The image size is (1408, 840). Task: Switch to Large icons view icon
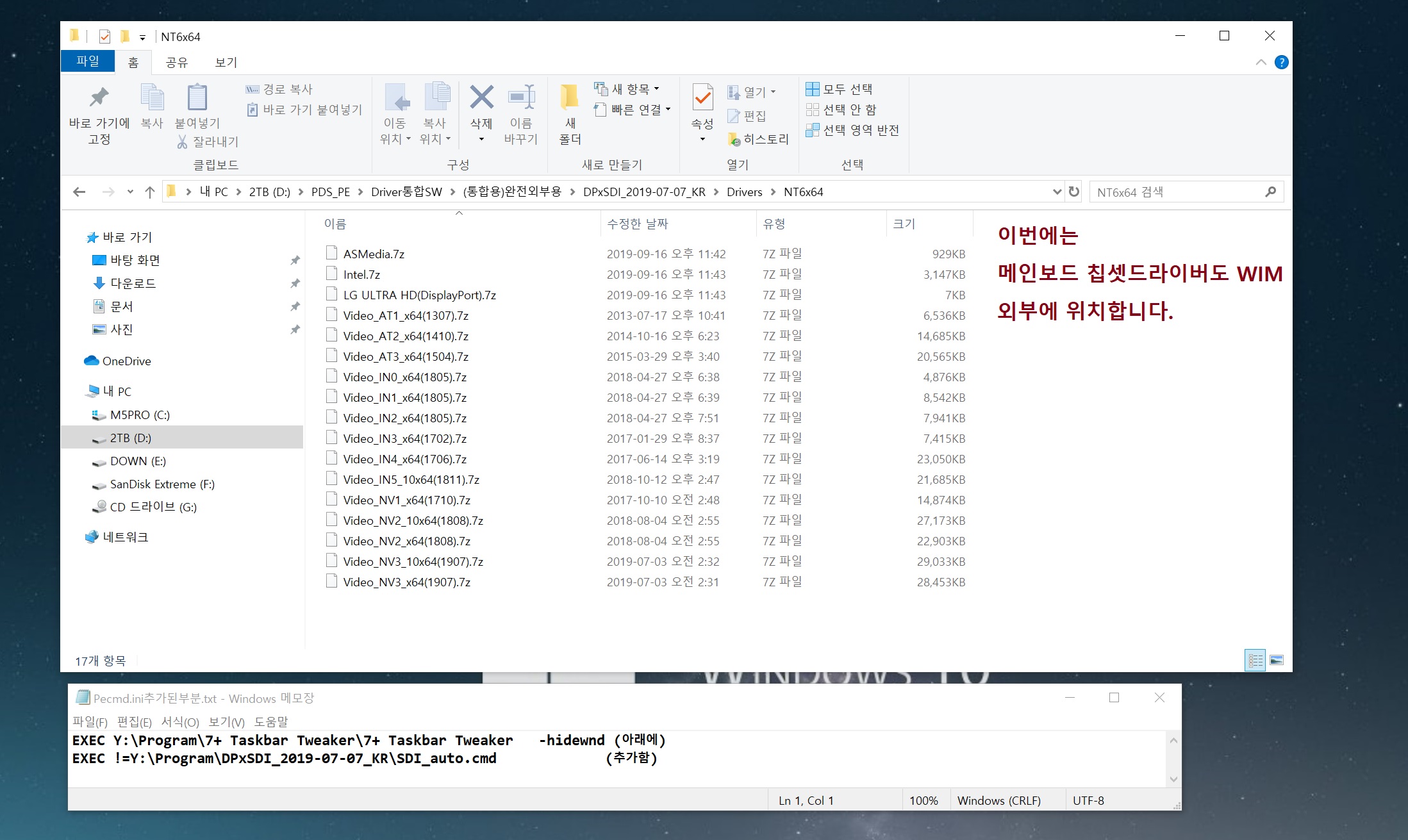(x=1277, y=660)
